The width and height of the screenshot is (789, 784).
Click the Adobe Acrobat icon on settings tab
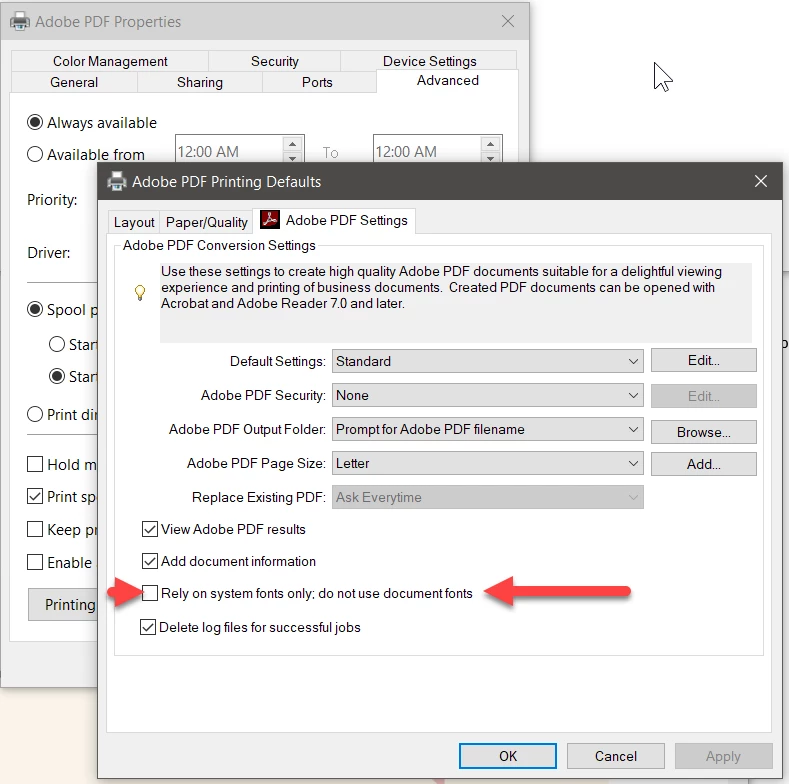270,219
